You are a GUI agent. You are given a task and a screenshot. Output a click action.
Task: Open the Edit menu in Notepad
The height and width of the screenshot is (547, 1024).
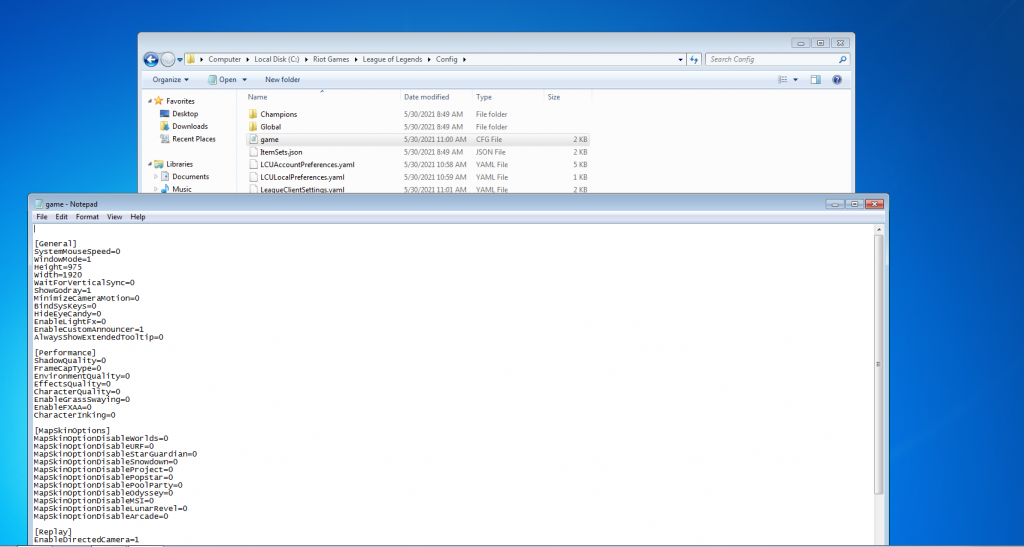(62, 217)
